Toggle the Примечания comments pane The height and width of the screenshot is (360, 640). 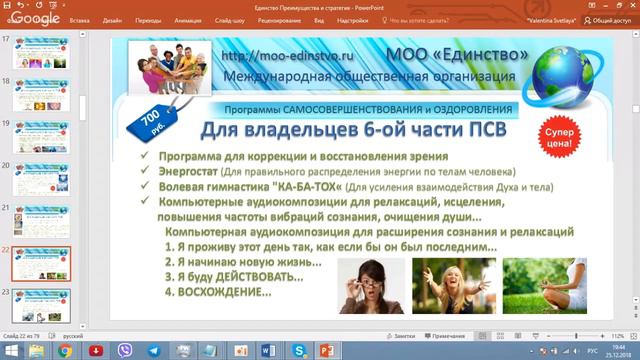(x=444, y=336)
